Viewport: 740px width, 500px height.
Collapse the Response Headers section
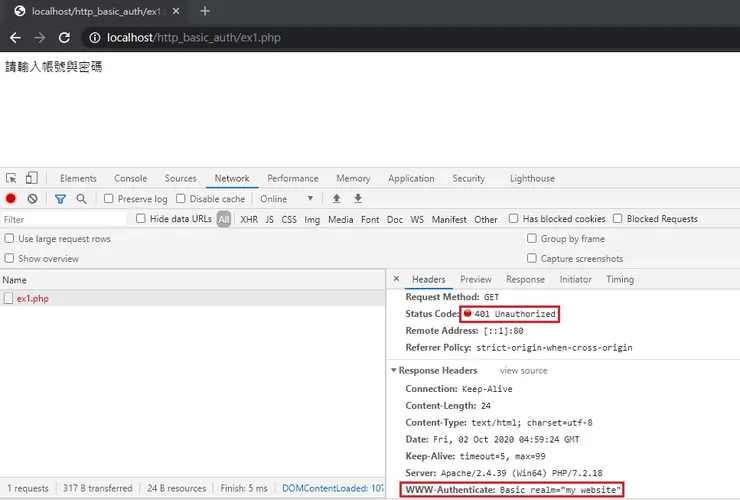click(x=395, y=371)
